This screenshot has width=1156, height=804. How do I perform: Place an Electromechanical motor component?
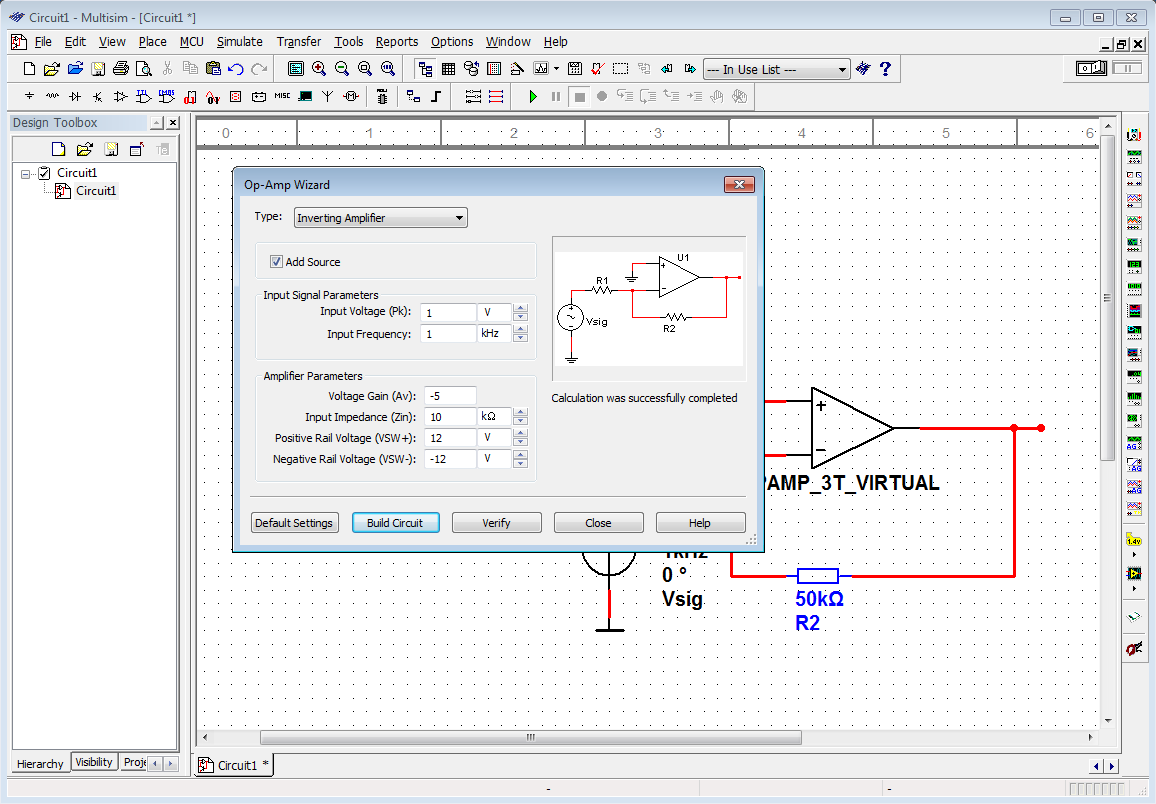pos(352,97)
